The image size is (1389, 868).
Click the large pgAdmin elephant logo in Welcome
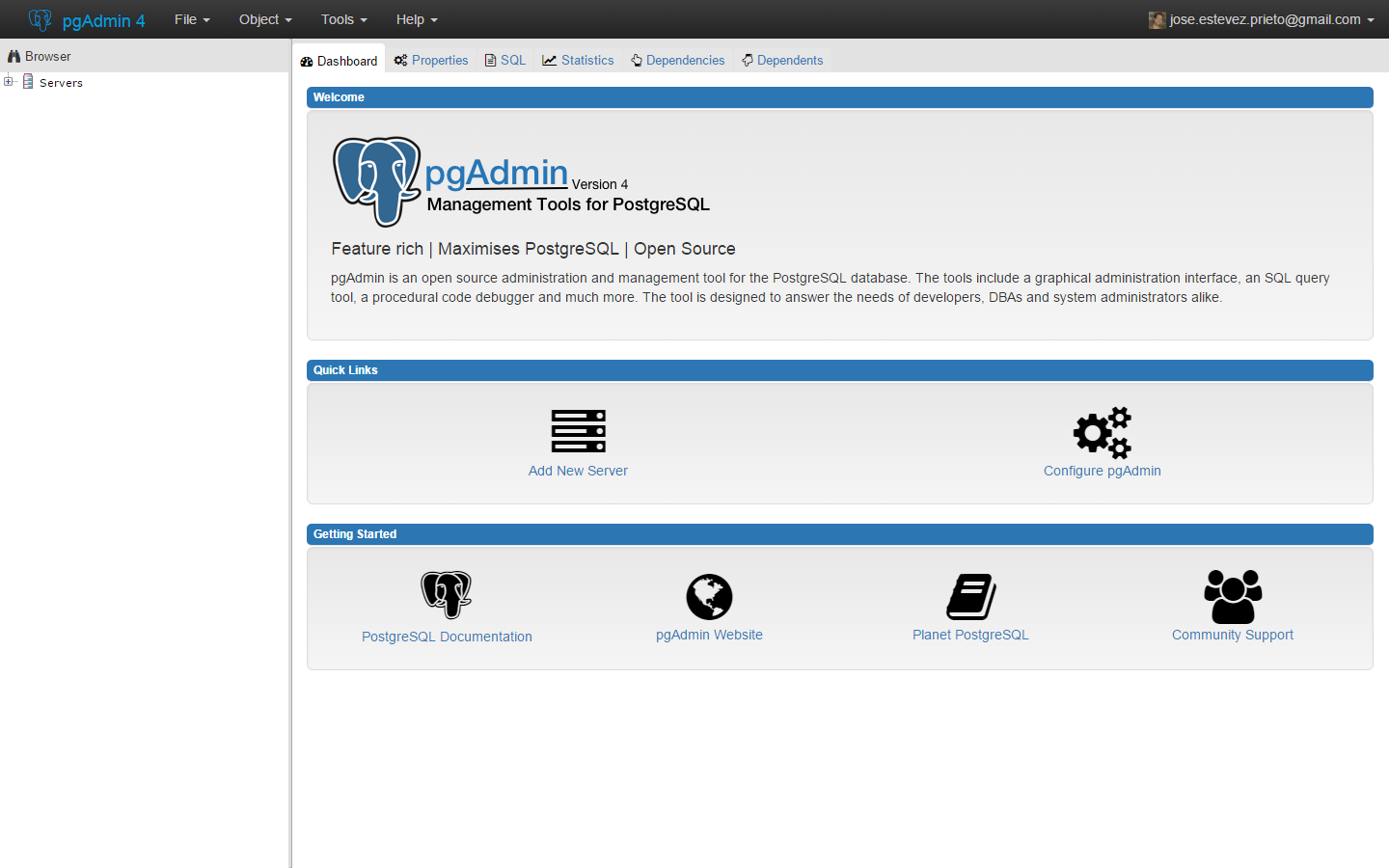pos(377,181)
